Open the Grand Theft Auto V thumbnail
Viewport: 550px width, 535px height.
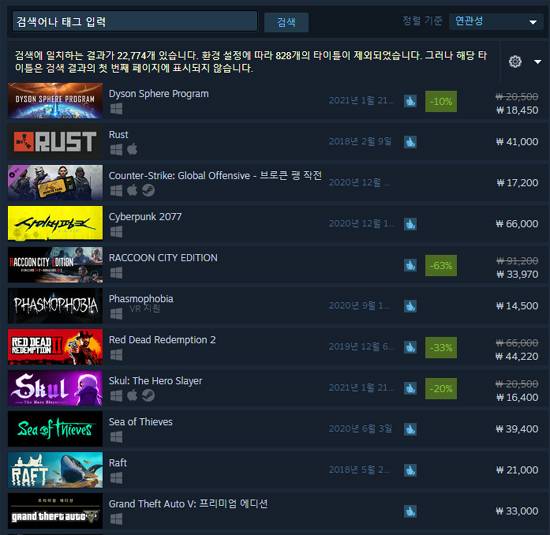[55, 511]
